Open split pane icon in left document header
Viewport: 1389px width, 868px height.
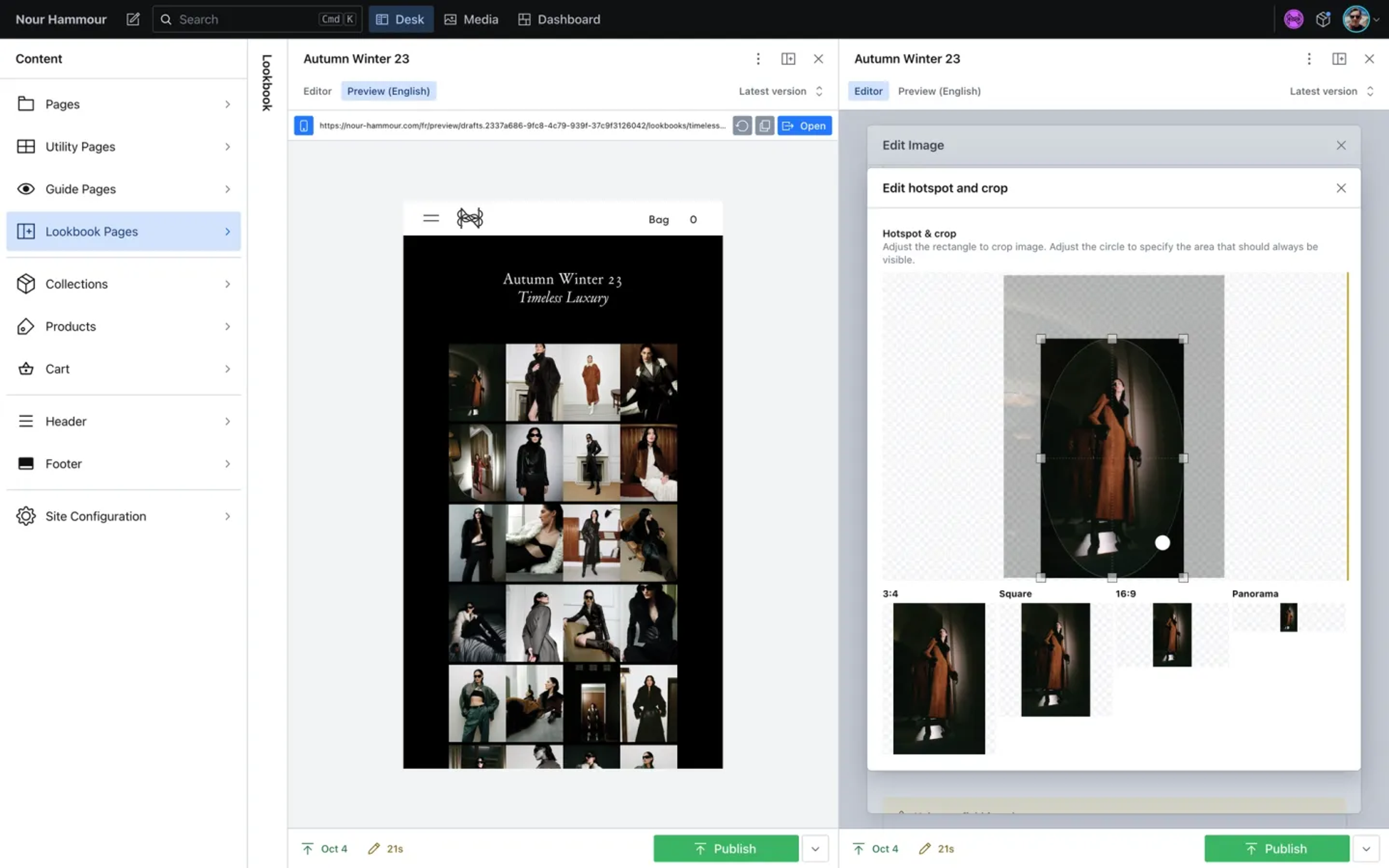(x=788, y=59)
